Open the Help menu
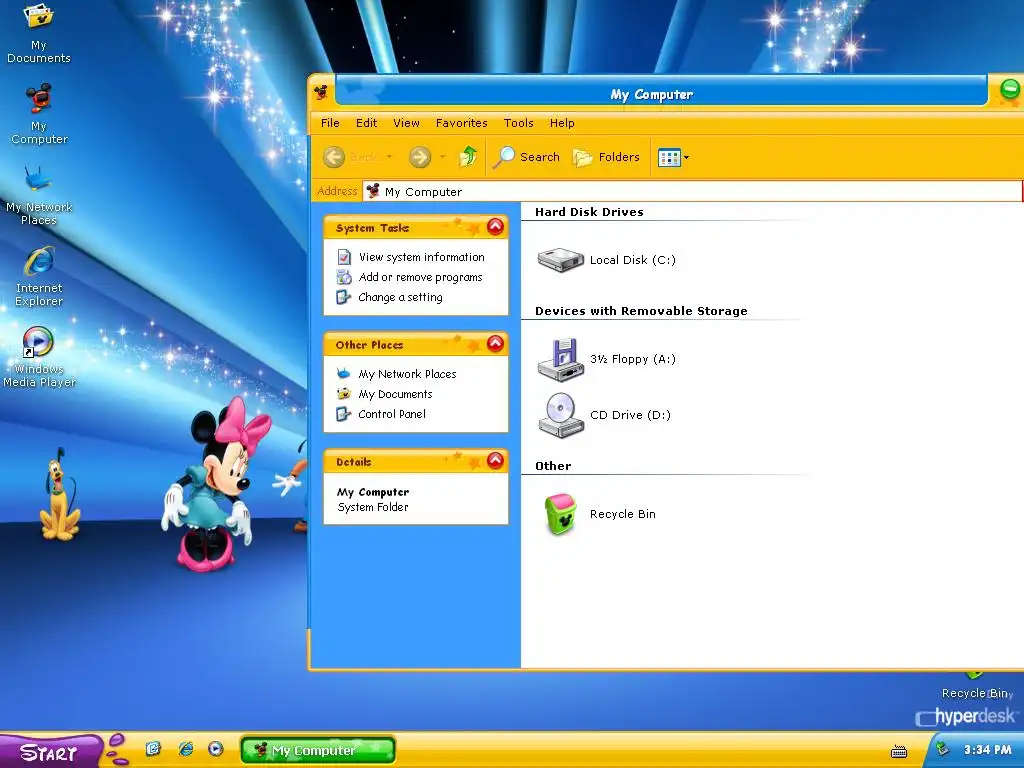 (x=562, y=123)
